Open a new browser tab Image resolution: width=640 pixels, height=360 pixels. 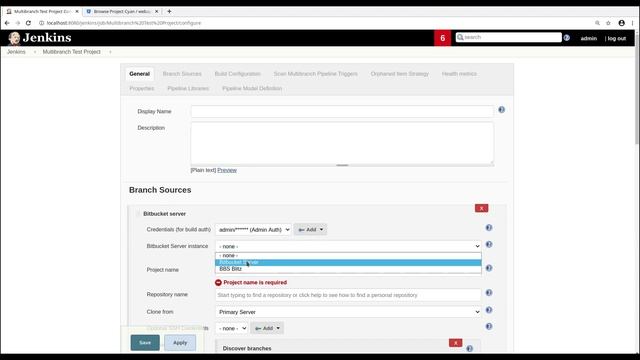pyautogui.click(x=169, y=11)
